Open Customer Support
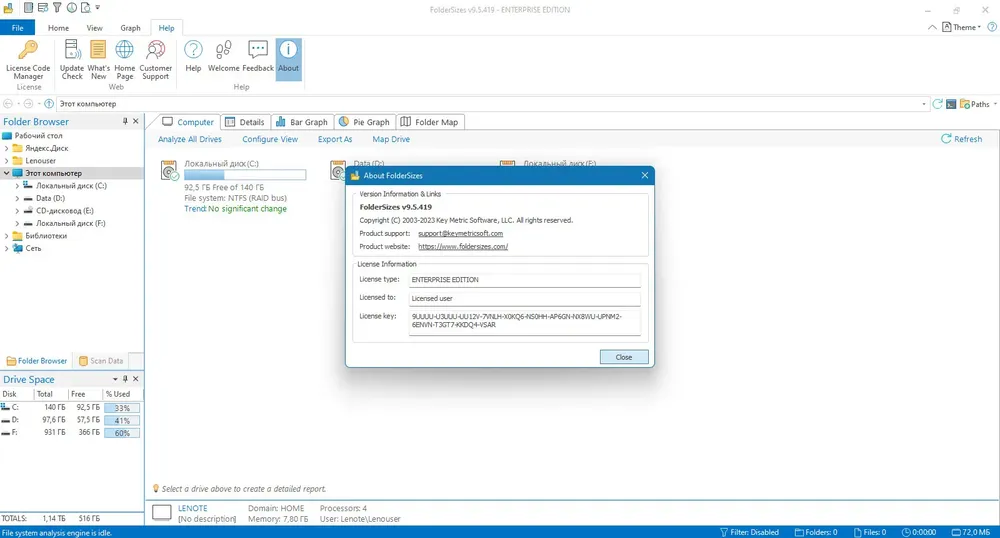This screenshot has width=1000, height=538. (156, 59)
